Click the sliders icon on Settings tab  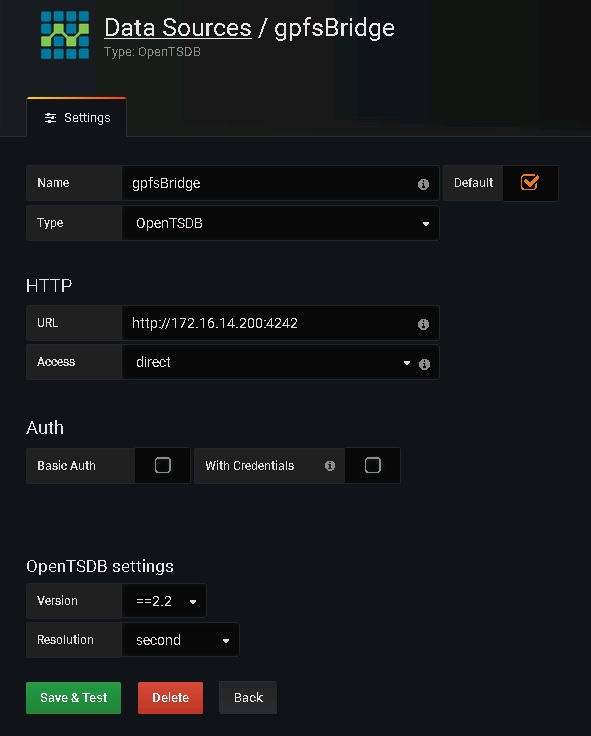pos(50,118)
